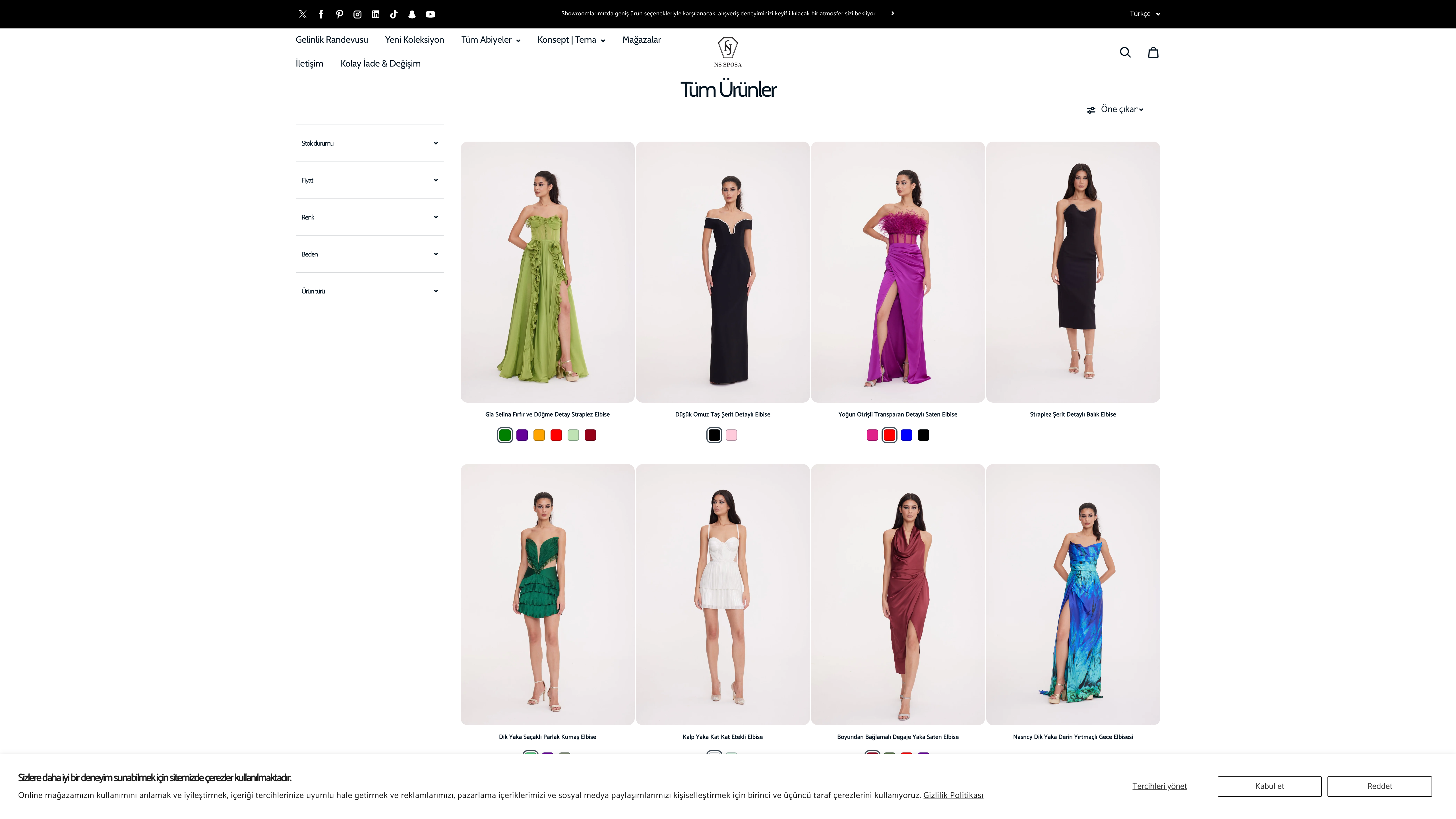The width and height of the screenshot is (1456, 819).
Task: Go to Yeni Koleksiyon page
Action: pyautogui.click(x=414, y=40)
